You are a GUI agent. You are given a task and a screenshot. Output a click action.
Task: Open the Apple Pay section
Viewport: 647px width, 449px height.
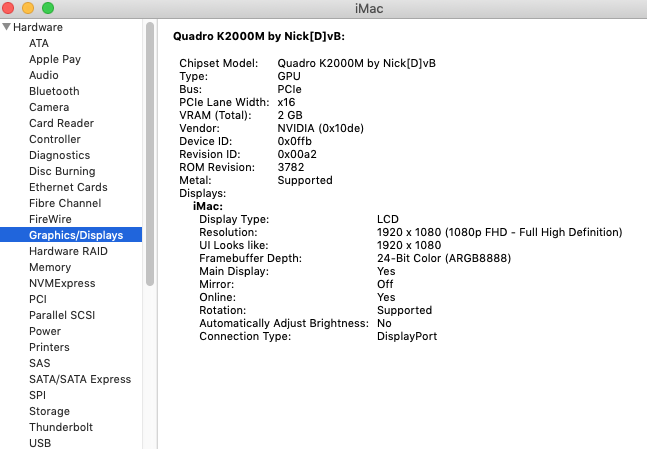pos(55,59)
